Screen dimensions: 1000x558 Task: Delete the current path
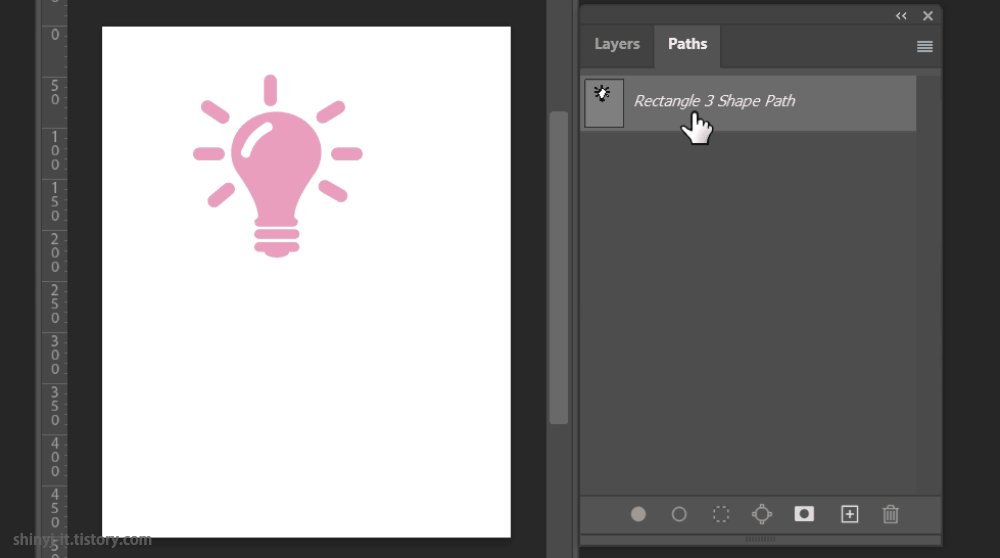coord(891,514)
